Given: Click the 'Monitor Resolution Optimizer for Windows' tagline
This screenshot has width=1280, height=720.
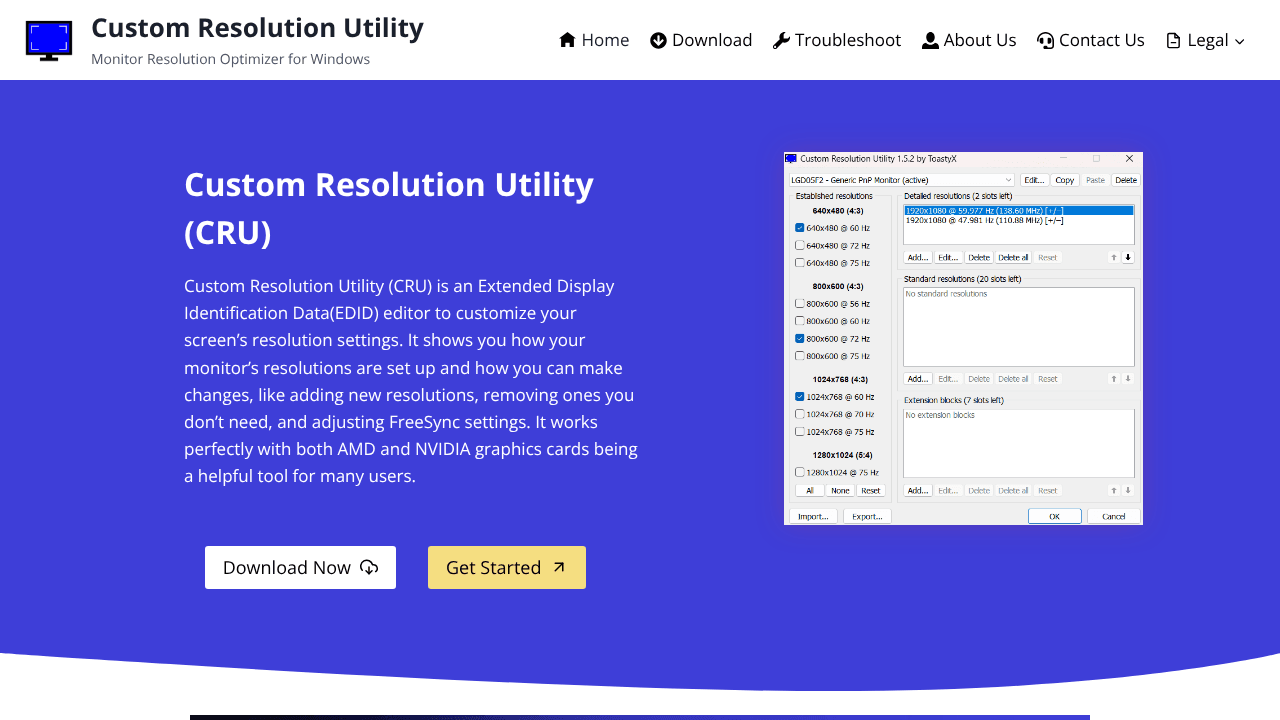Looking at the screenshot, I should click(x=230, y=59).
